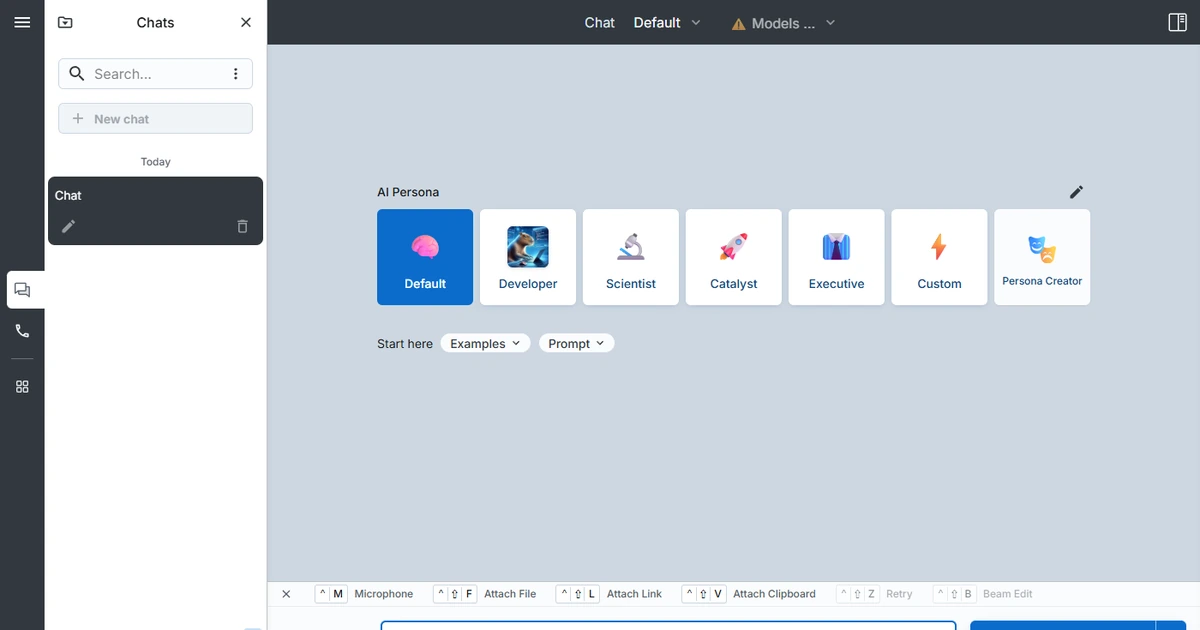Open the hamburger main menu

tap(22, 22)
